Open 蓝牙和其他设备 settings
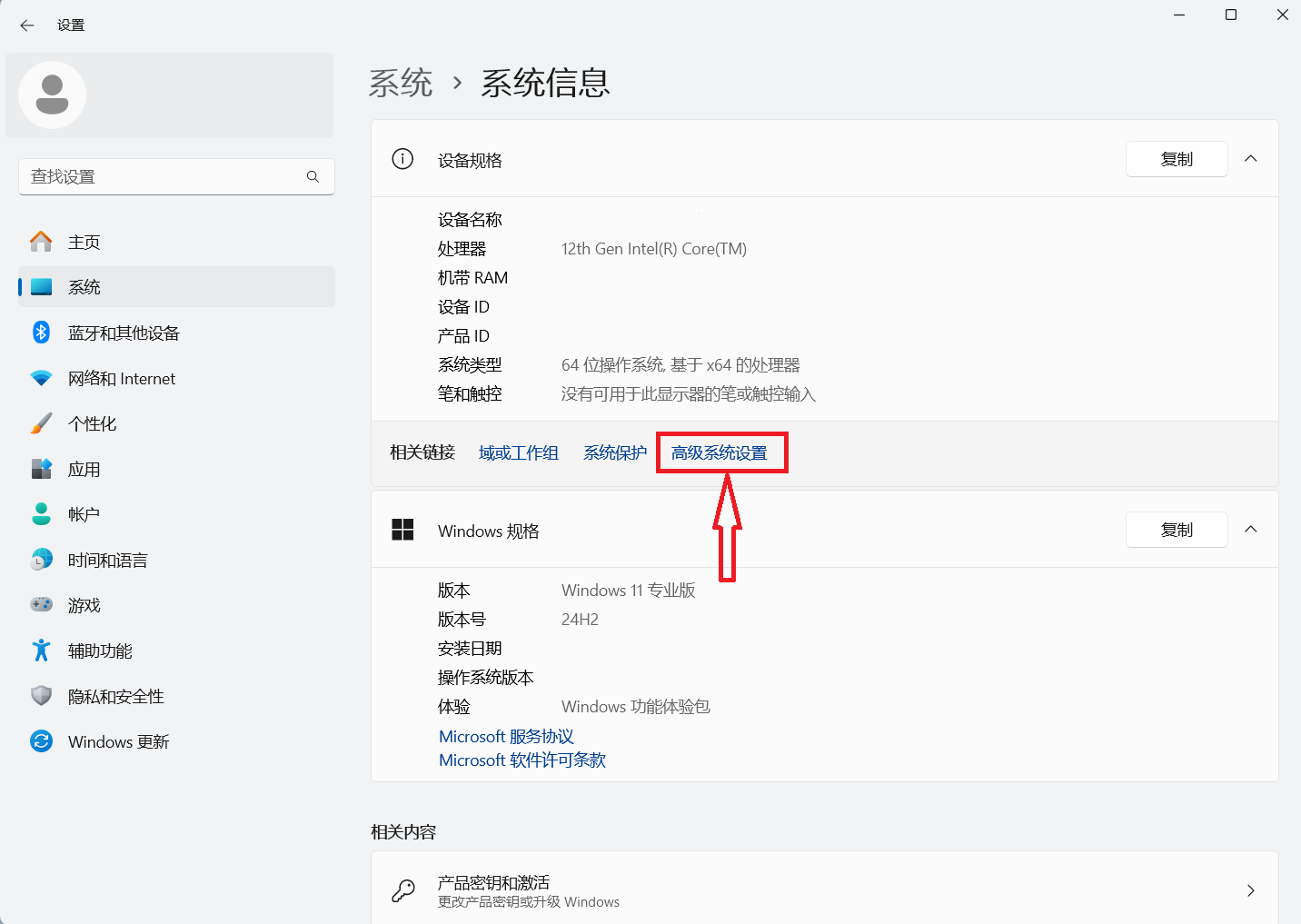The image size is (1301, 924). pyautogui.click(x=124, y=333)
